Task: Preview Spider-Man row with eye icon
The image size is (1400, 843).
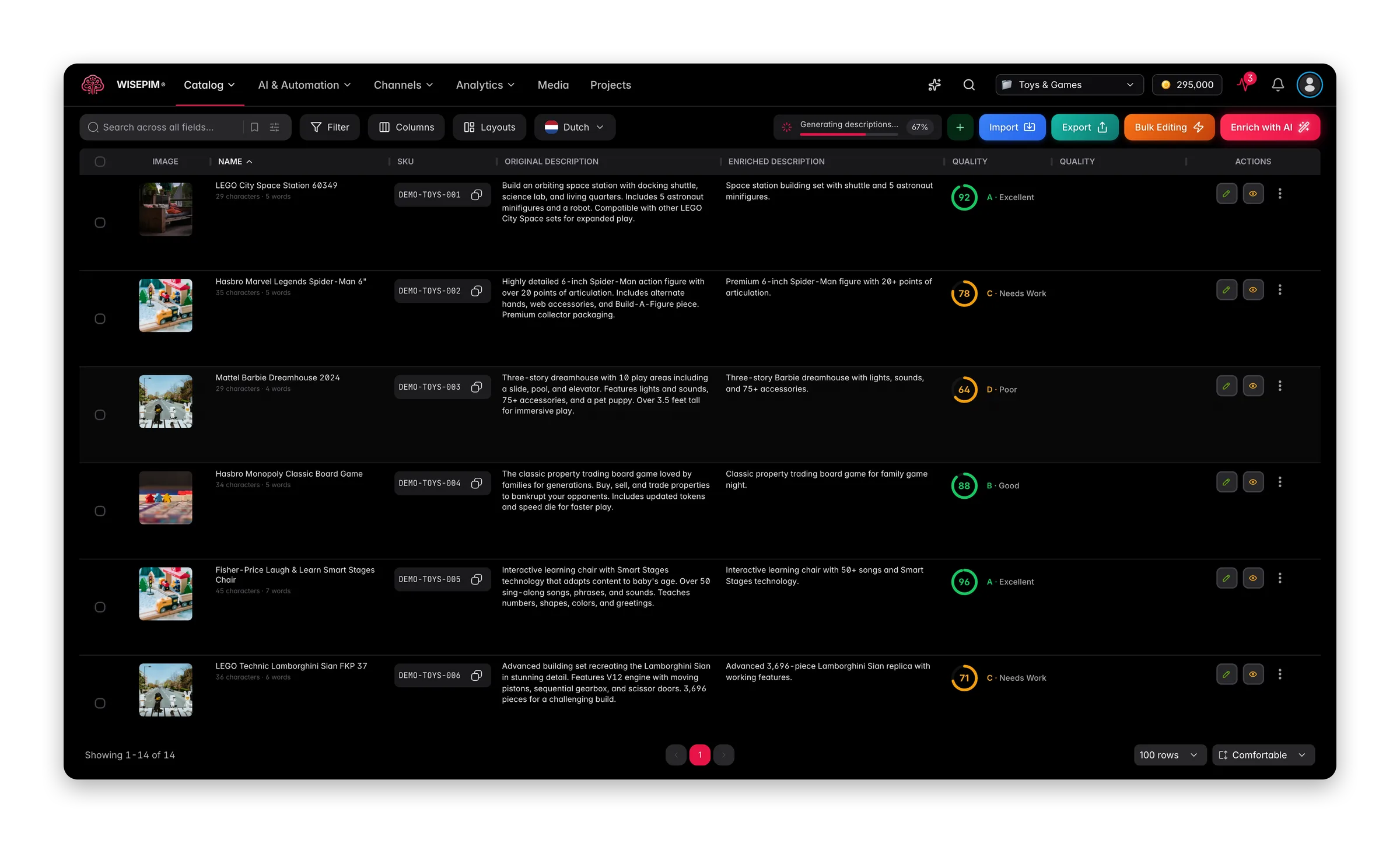Action: [1253, 290]
